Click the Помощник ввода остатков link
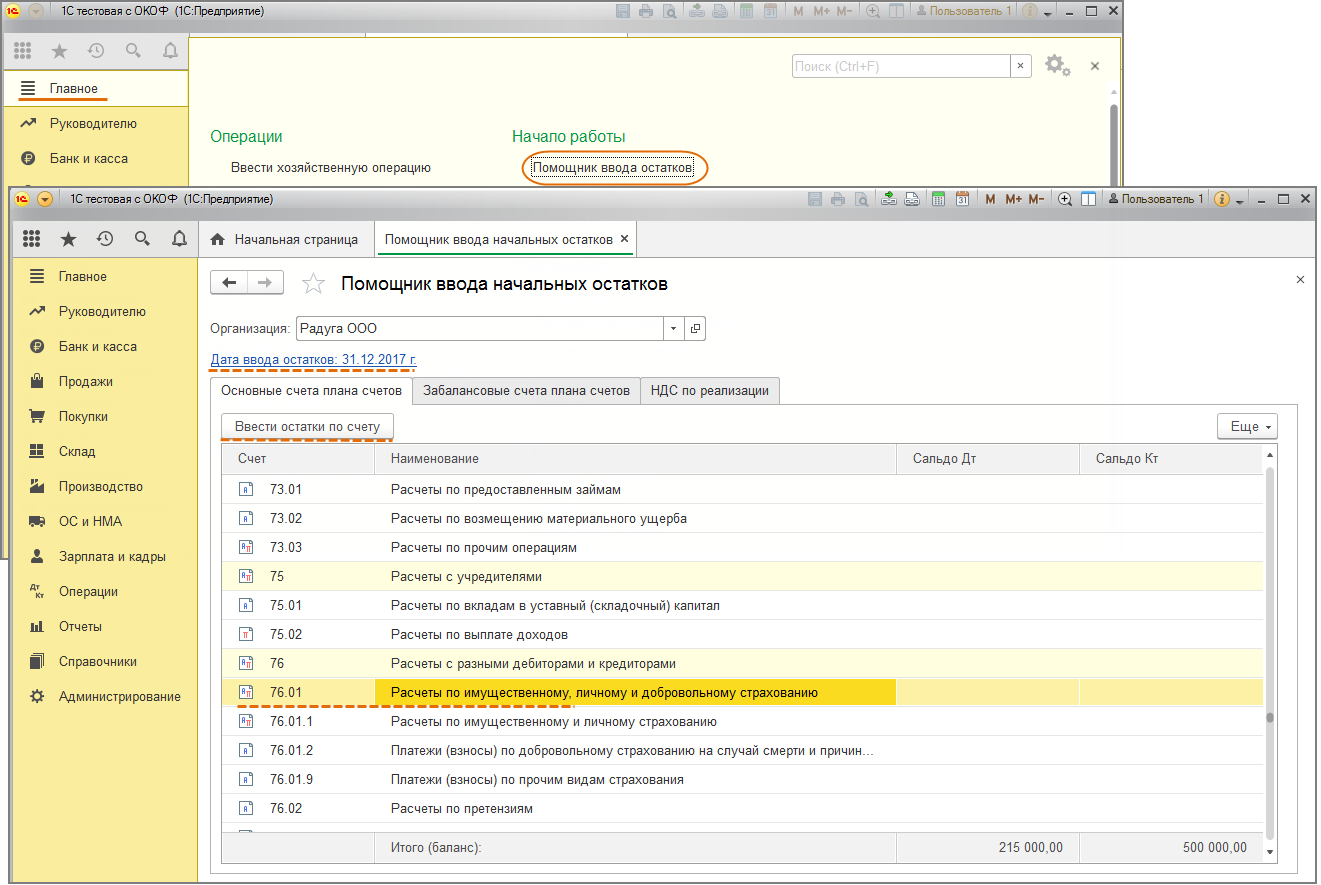Viewport: 1321px width, 885px height. click(612, 168)
